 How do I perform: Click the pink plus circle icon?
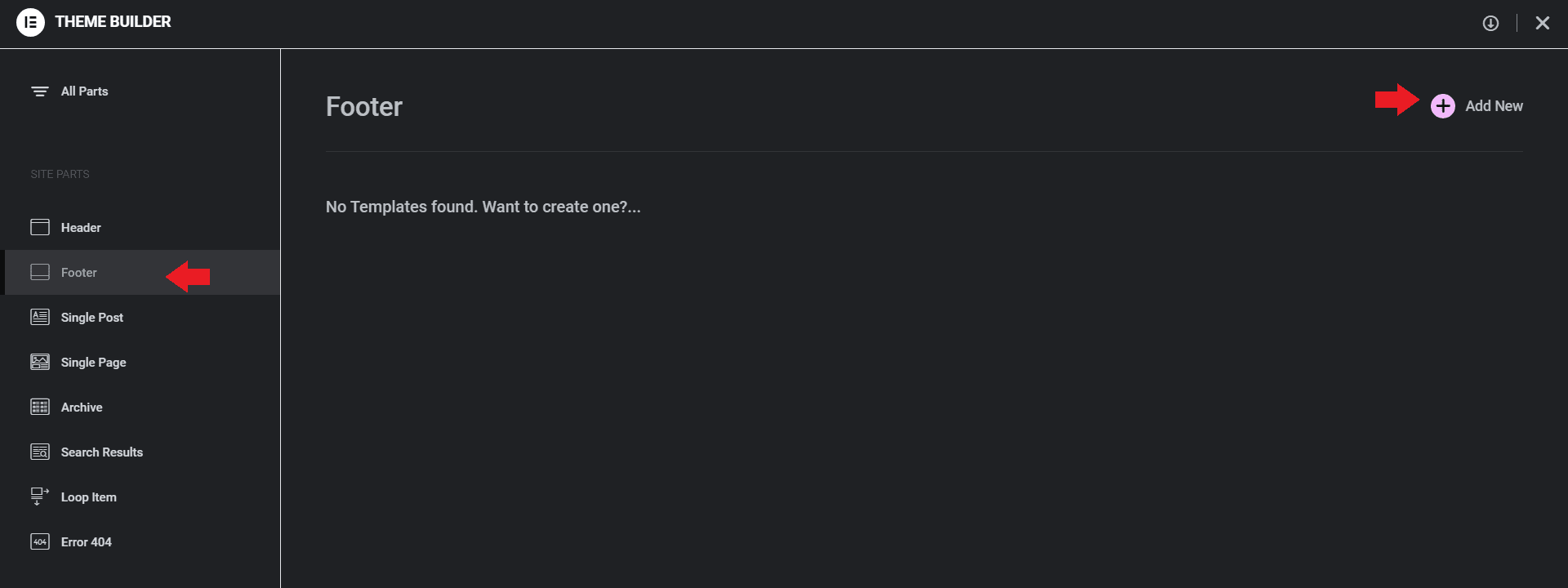[1443, 106]
